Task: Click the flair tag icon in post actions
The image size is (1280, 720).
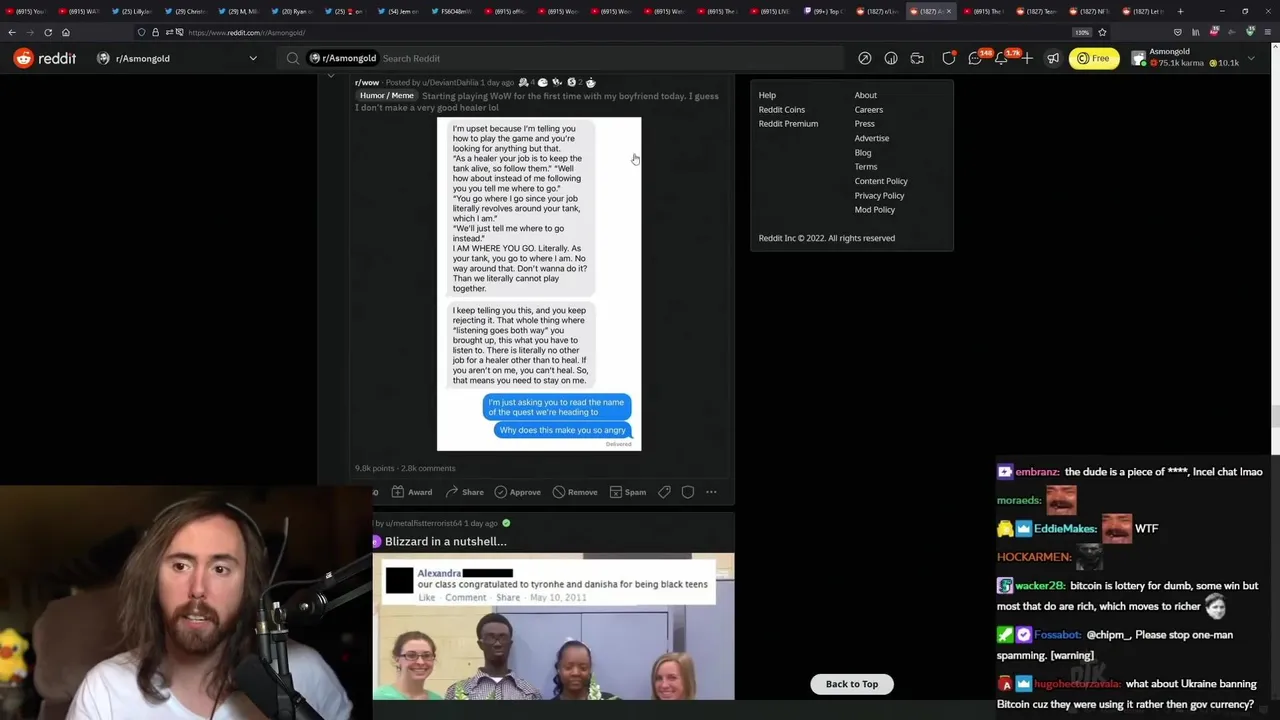Action: point(664,492)
